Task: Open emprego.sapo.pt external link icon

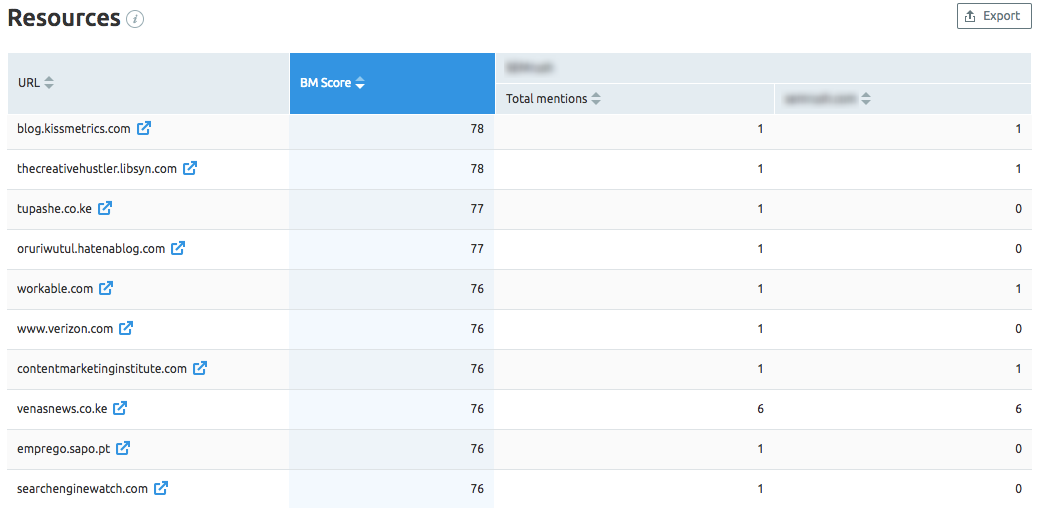Action: [123, 448]
